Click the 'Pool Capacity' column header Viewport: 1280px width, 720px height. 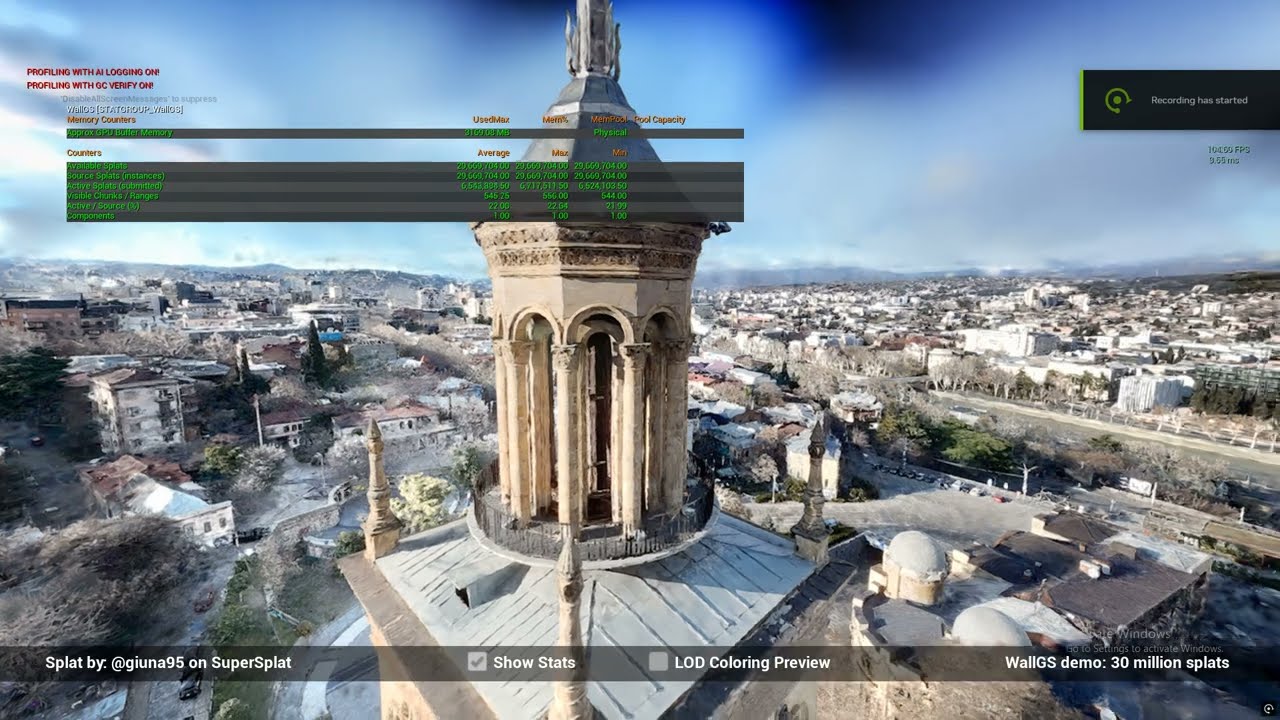(x=660, y=120)
